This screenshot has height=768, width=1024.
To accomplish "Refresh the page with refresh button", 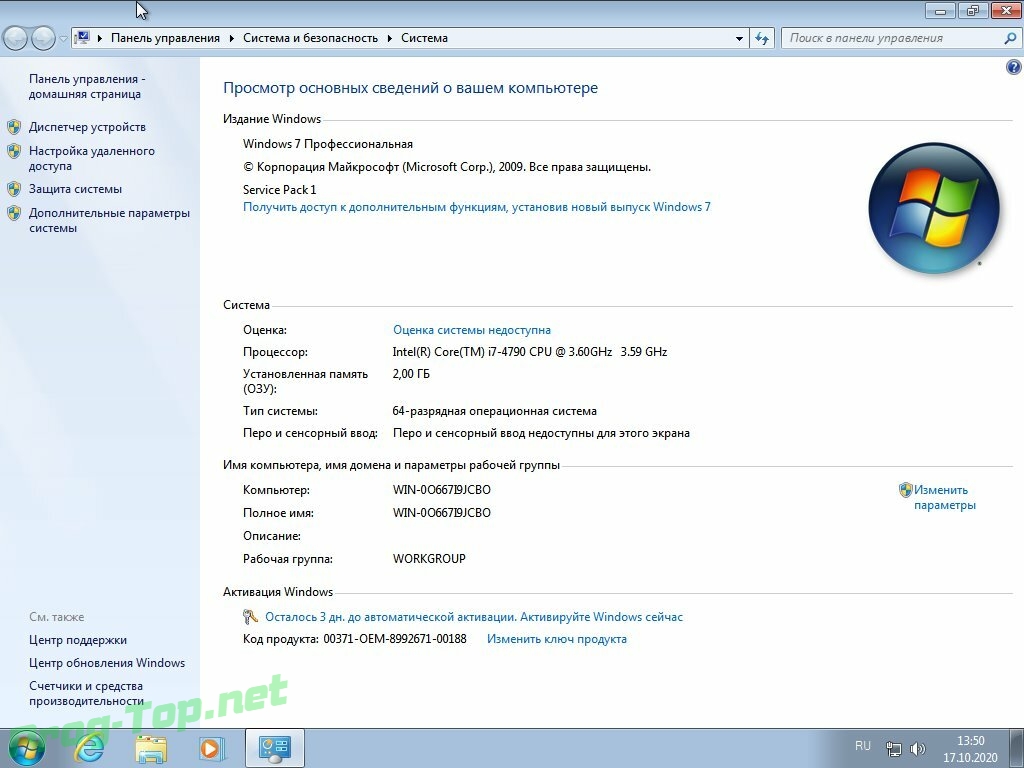I will (x=761, y=39).
